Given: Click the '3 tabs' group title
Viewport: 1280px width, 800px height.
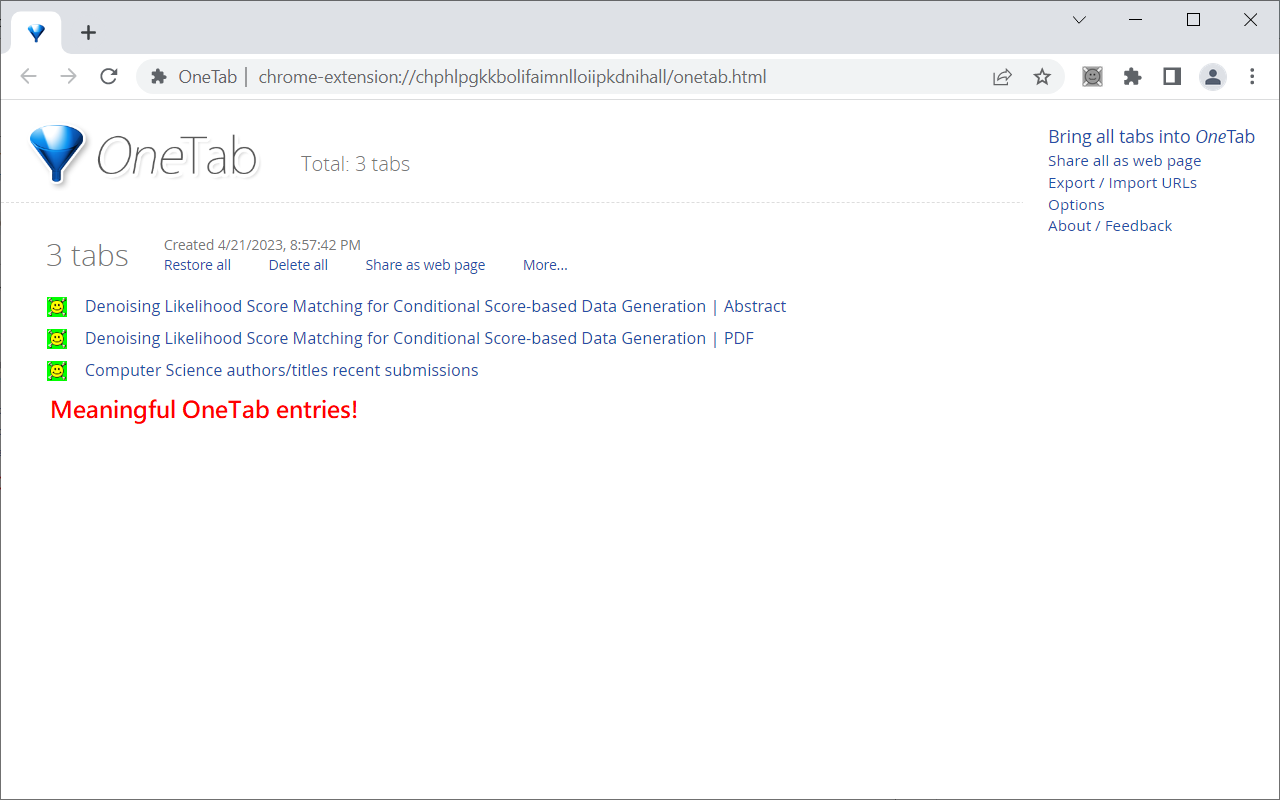Looking at the screenshot, I should (x=87, y=256).
